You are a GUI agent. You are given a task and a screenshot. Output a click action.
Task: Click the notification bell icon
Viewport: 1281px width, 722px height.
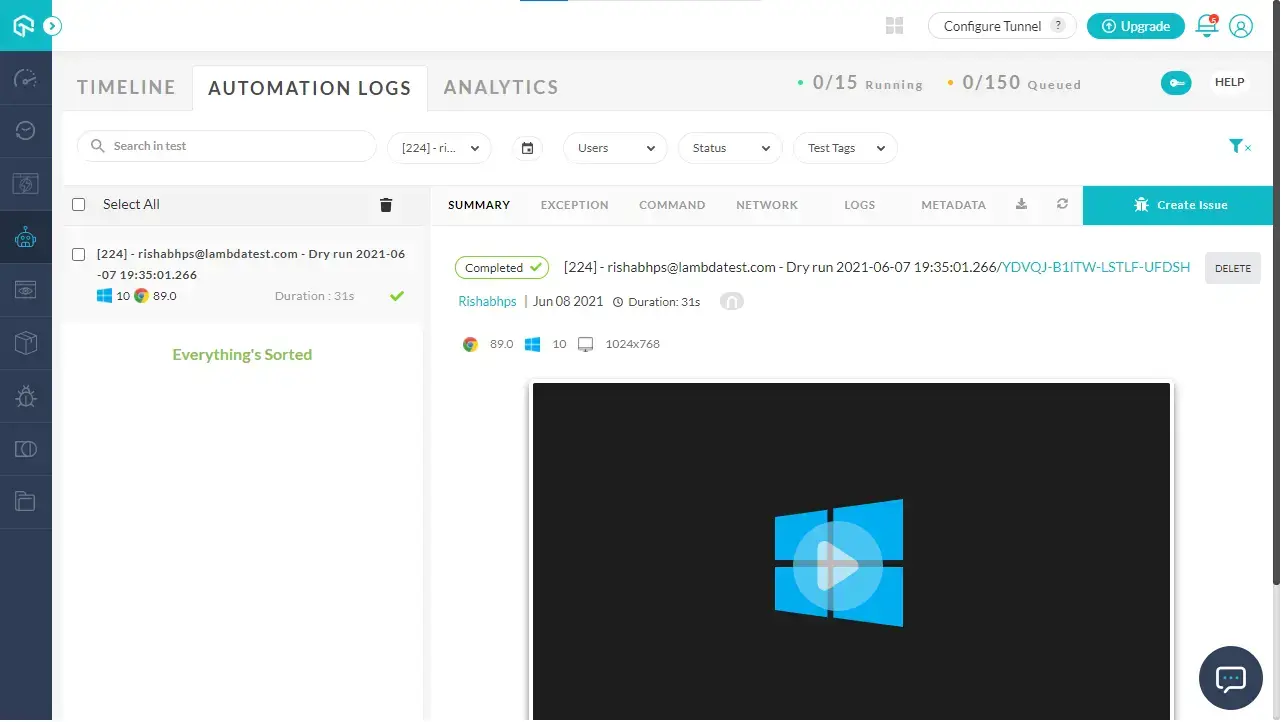tap(1207, 26)
